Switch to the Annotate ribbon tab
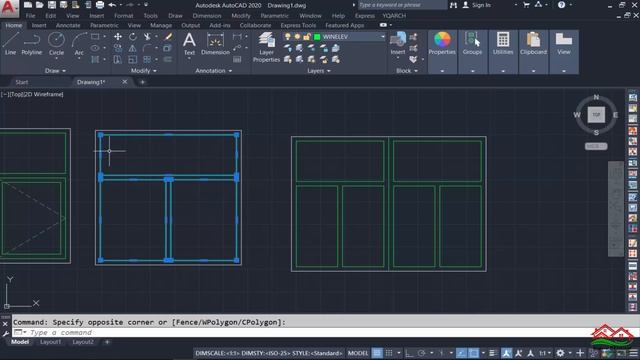Image resolution: width=640 pixels, height=360 pixels. click(x=68, y=25)
